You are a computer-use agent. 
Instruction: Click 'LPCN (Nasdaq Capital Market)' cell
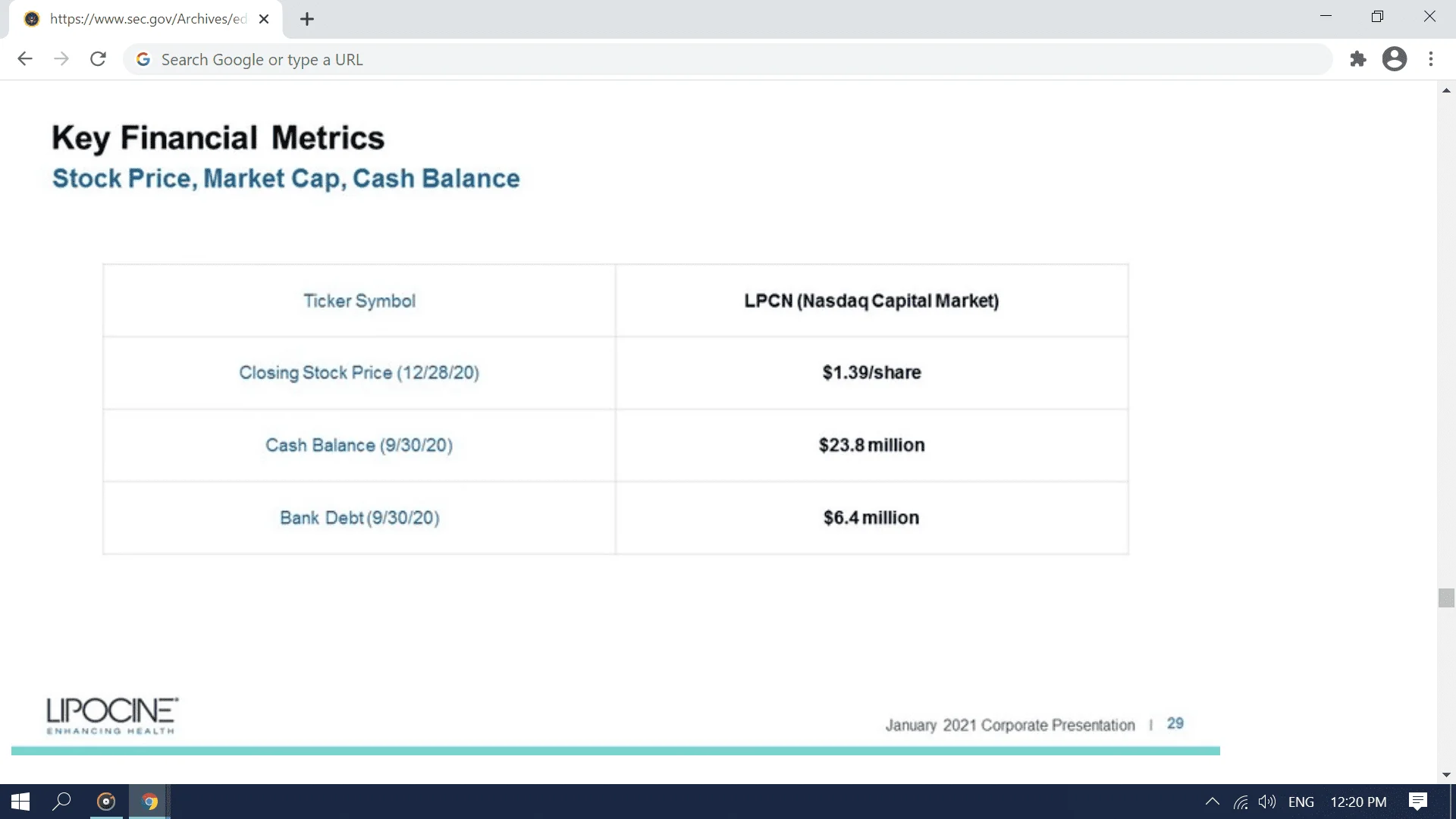(871, 300)
